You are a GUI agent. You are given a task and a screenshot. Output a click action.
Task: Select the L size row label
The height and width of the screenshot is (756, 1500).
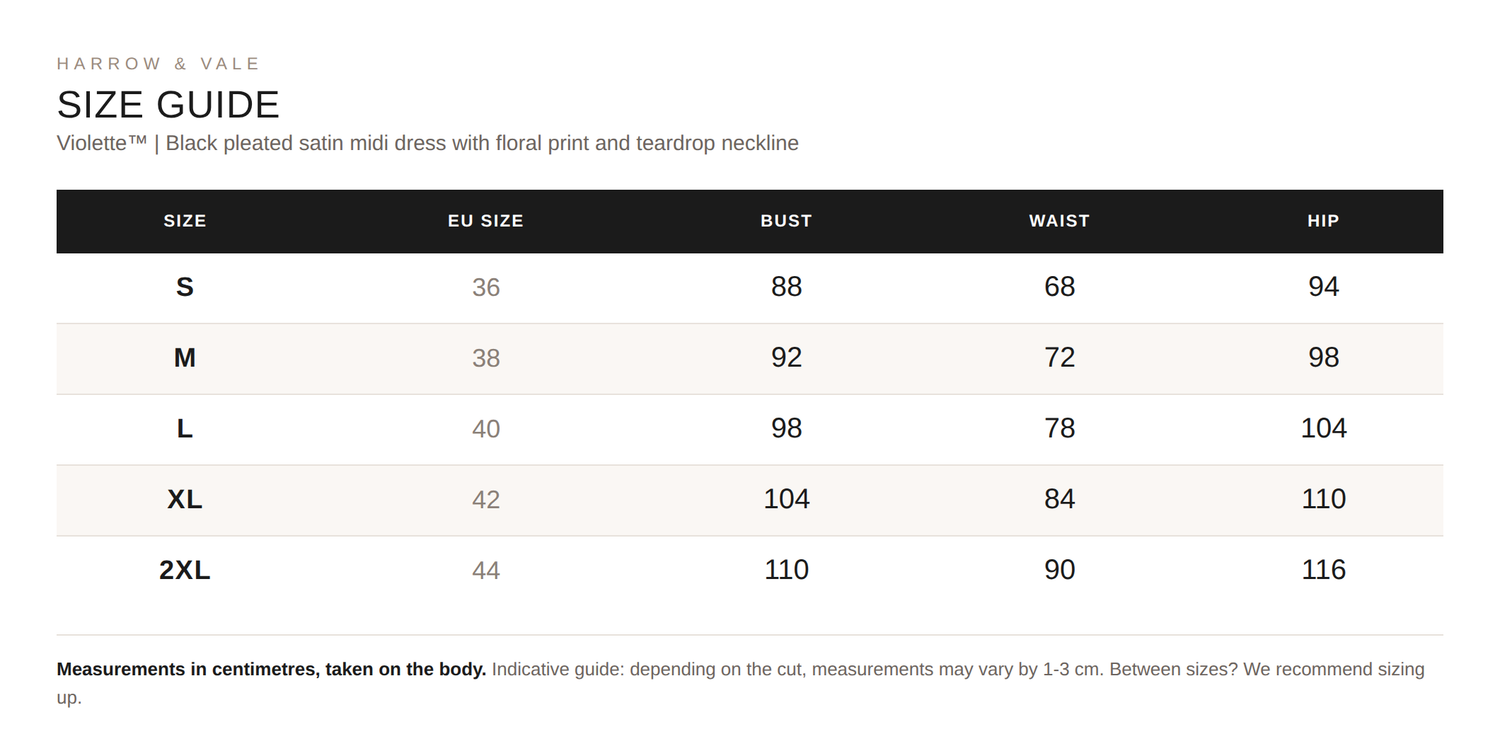185,429
